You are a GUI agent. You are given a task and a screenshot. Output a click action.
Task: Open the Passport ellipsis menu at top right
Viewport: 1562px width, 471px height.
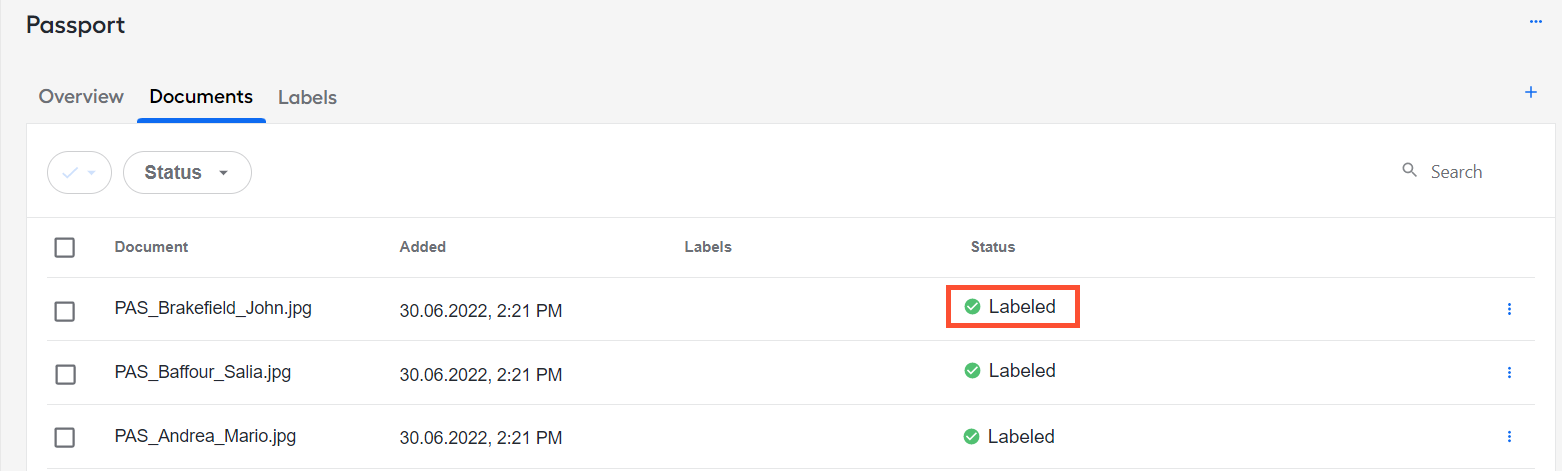coord(1536,22)
